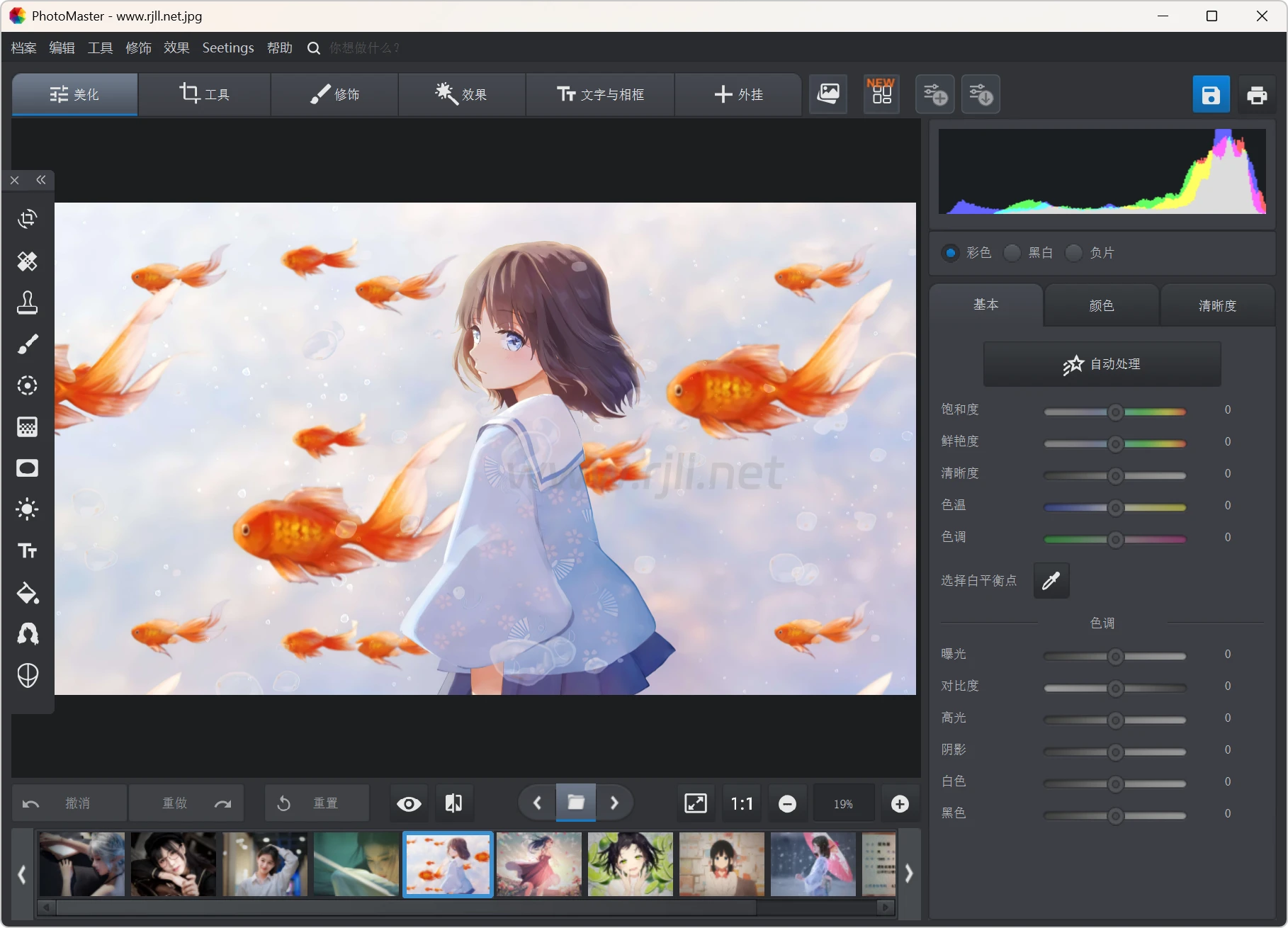Open the 效果 menu in menu bar

pos(176,47)
